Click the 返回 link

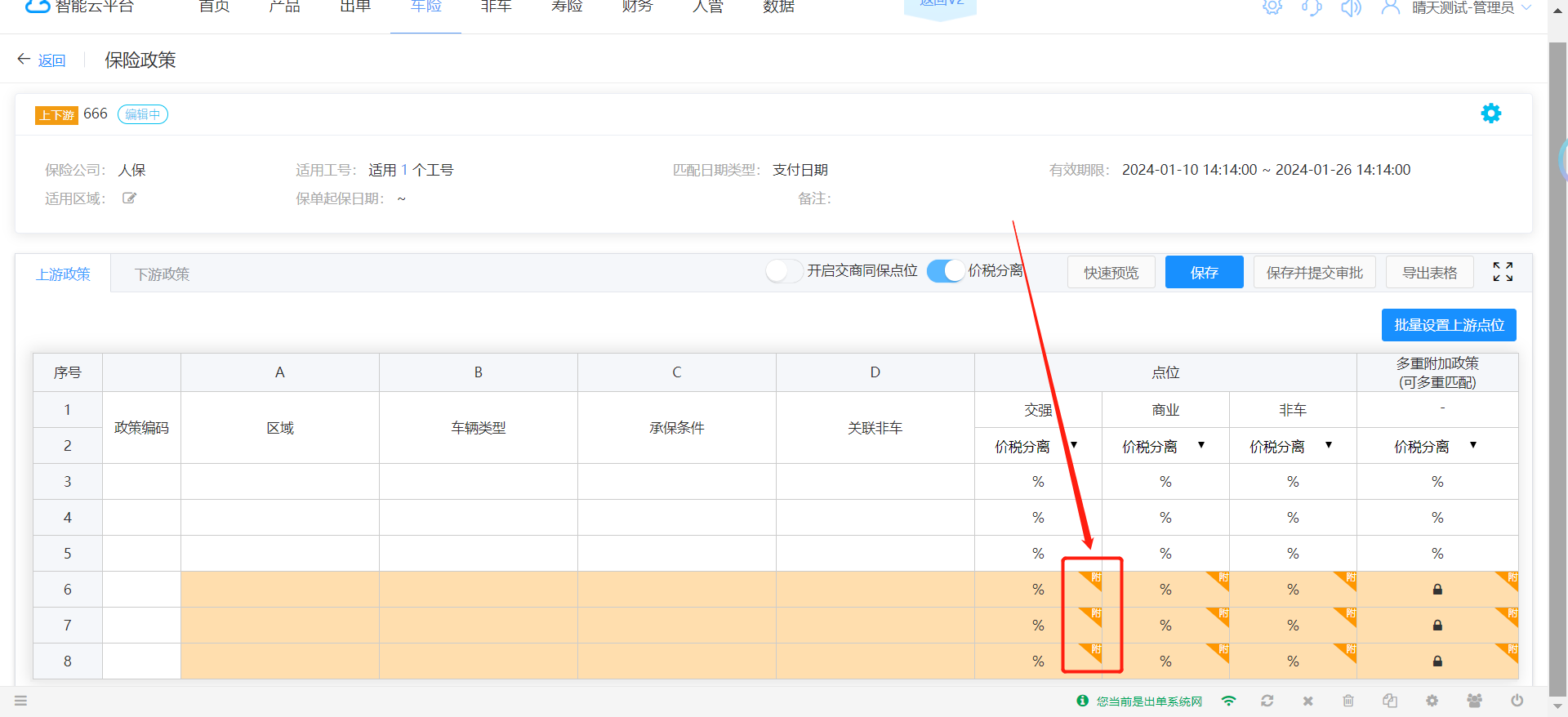[51, 60]
